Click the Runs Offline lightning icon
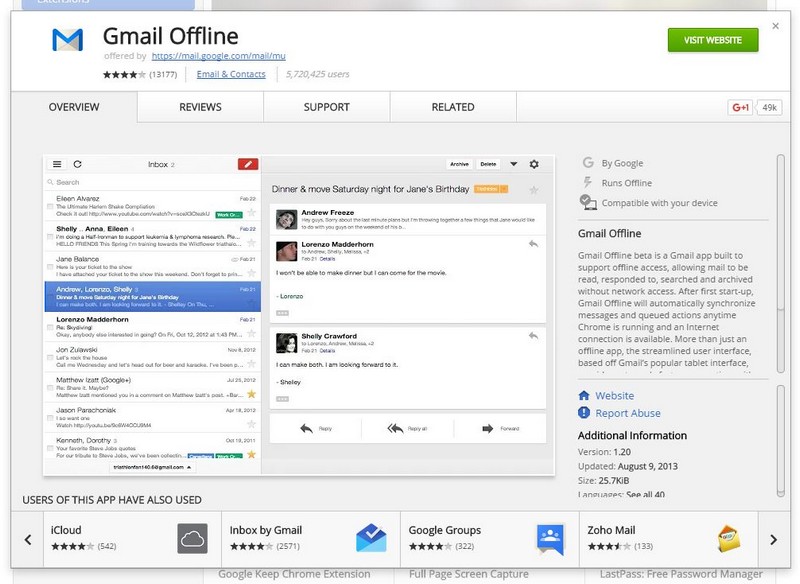 pos(588,182)
